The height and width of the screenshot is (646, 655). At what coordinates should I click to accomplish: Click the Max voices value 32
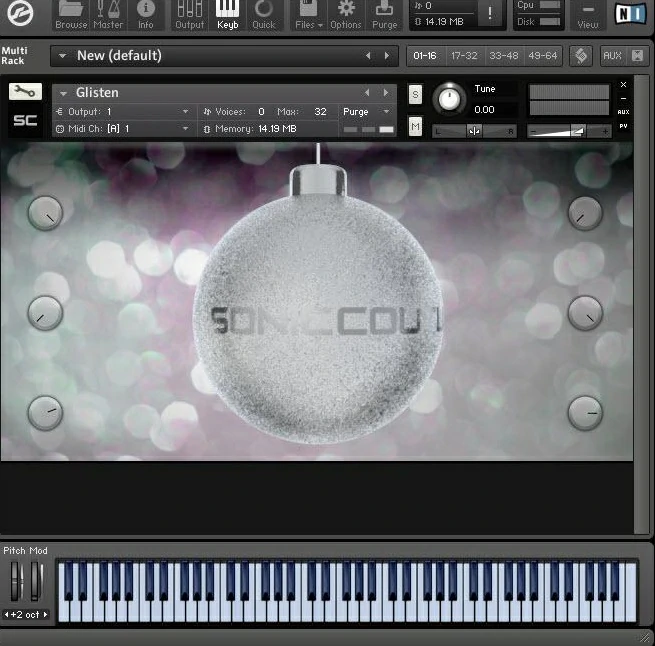tap(320, 112)
